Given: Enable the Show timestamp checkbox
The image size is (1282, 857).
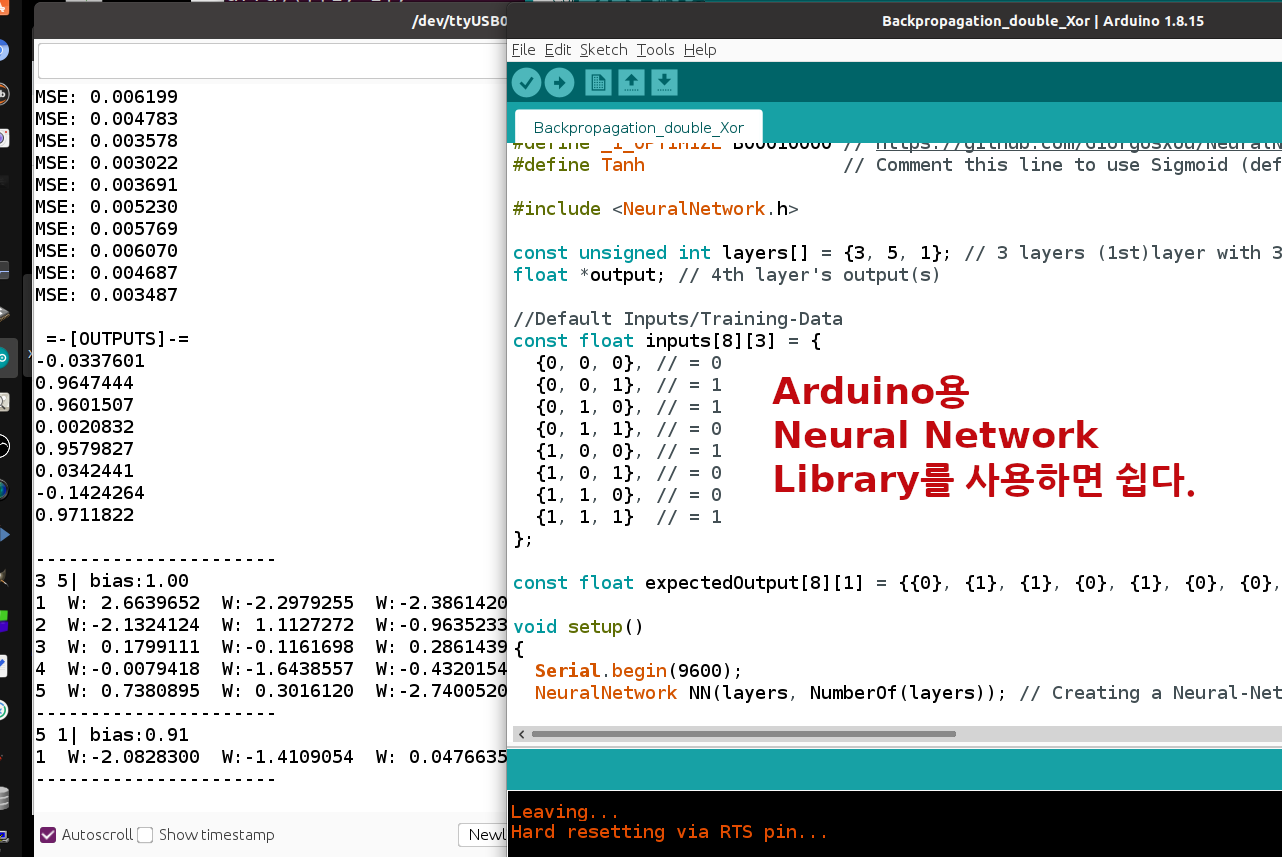Looking at the screenshot, I should 145,835.
